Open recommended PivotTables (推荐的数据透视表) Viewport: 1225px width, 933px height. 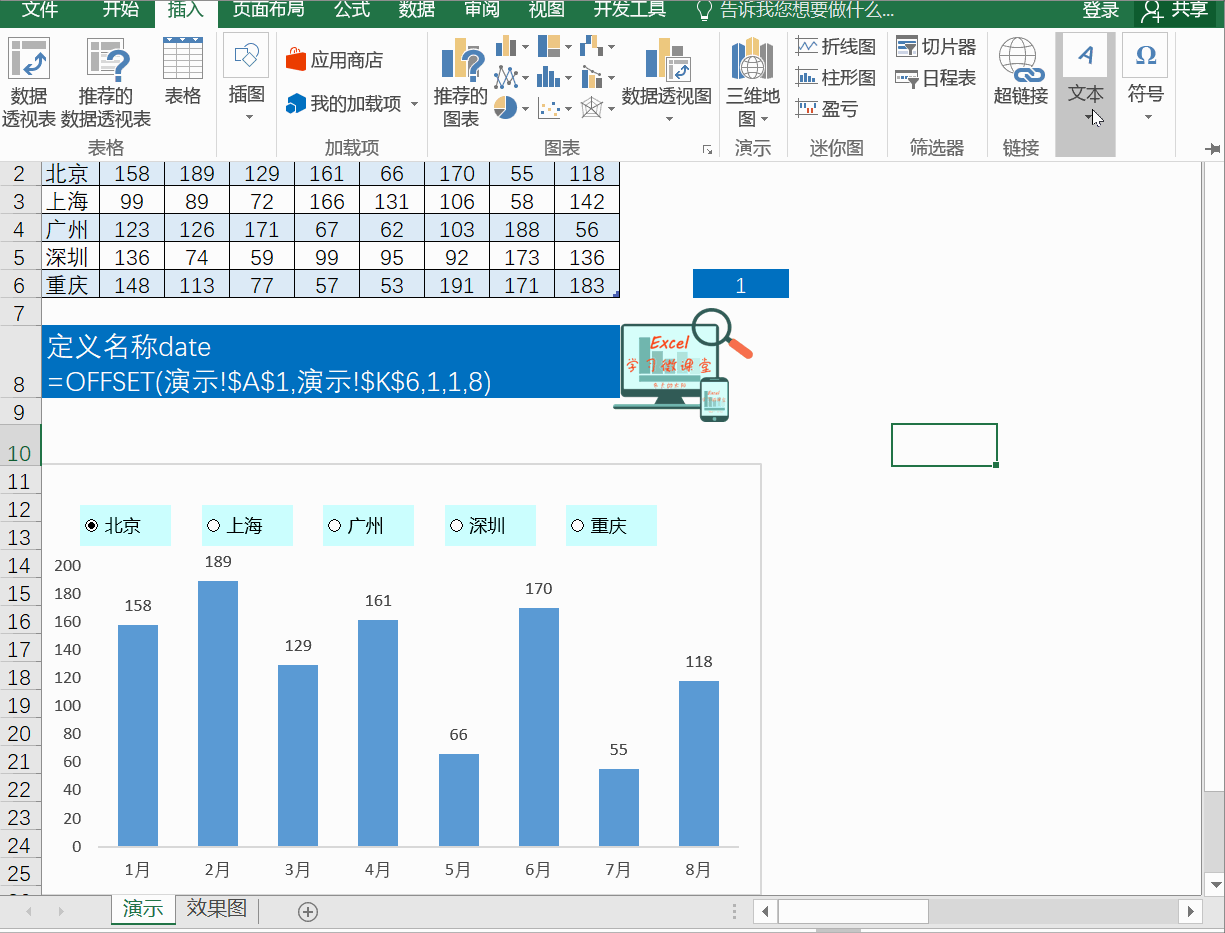(x=105, y=82)
